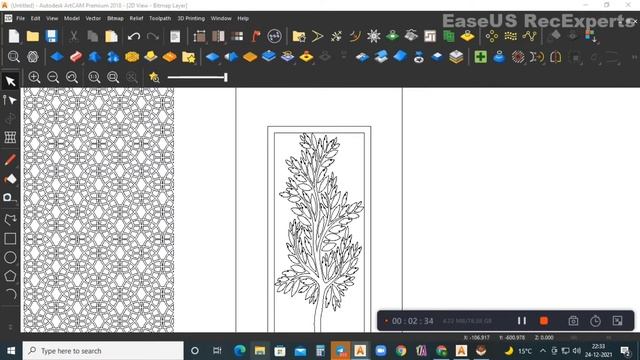Click the stacked layers icon in second row
Screen dimensions: 640x360
pos(456,57)
